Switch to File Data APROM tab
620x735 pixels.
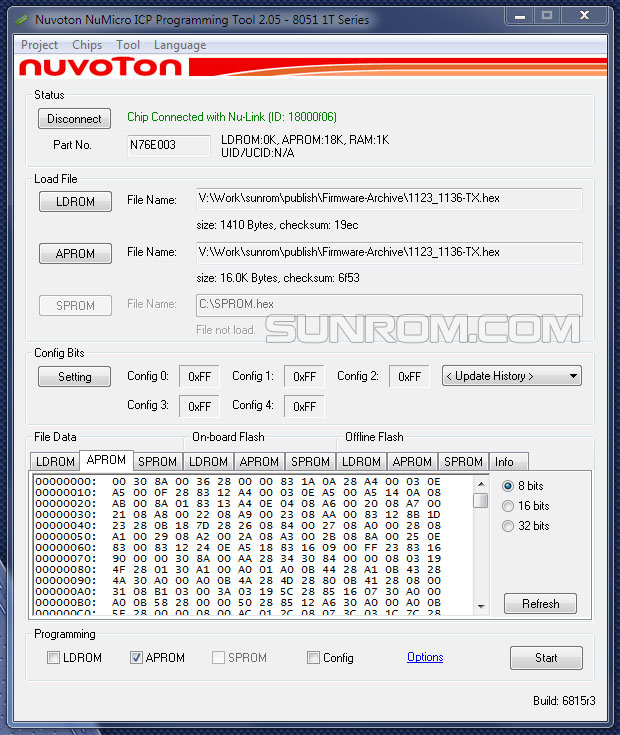pos(106,460)
